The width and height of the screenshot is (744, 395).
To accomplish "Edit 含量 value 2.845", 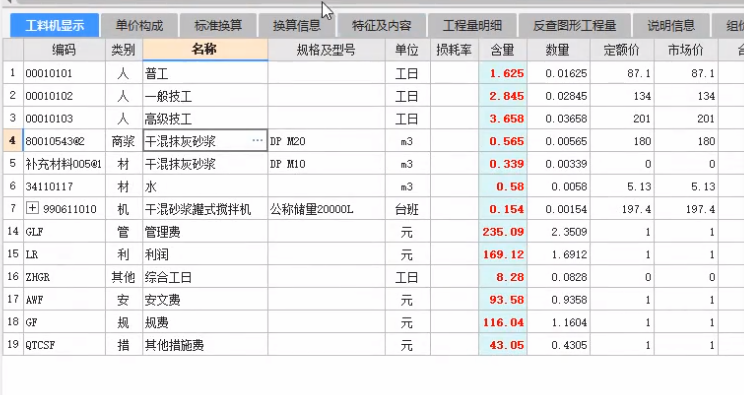I will pos(503,96).
